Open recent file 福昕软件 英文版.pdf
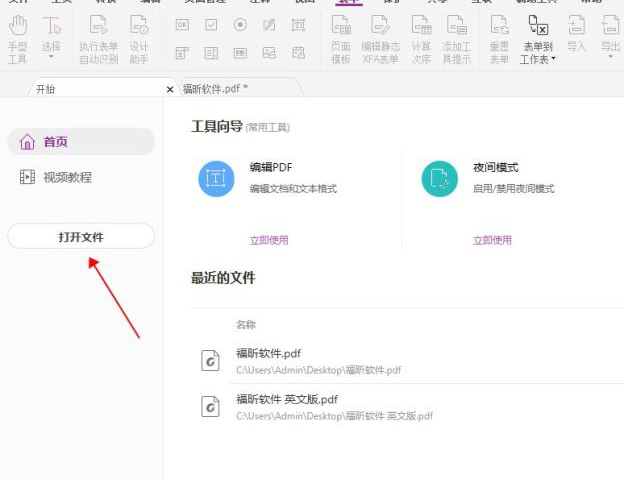Viewport: 624px width, 479px height. click(287, 399)
